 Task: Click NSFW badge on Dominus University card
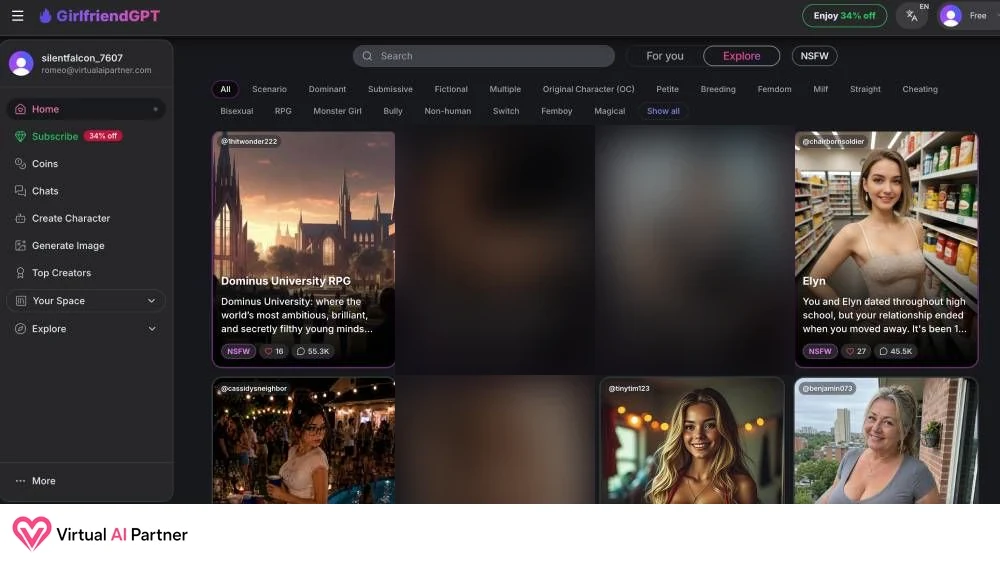click(x=239, y=351)
